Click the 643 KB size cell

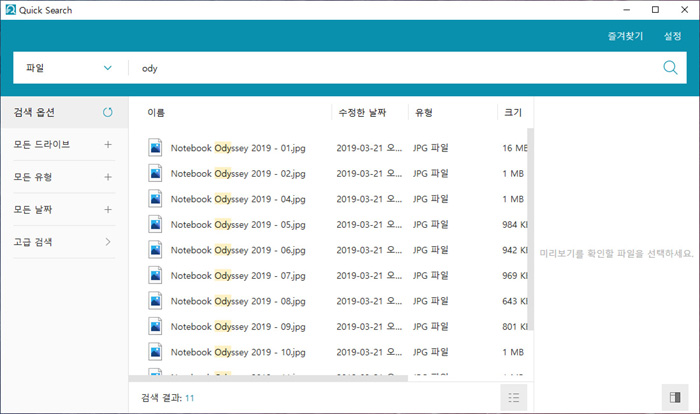coord(515,301)
